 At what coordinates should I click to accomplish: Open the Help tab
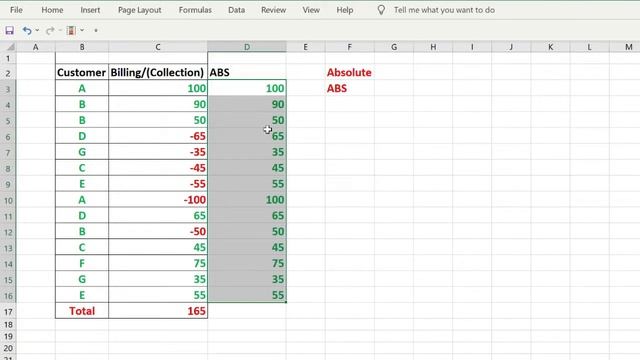[x=344, y=10]
